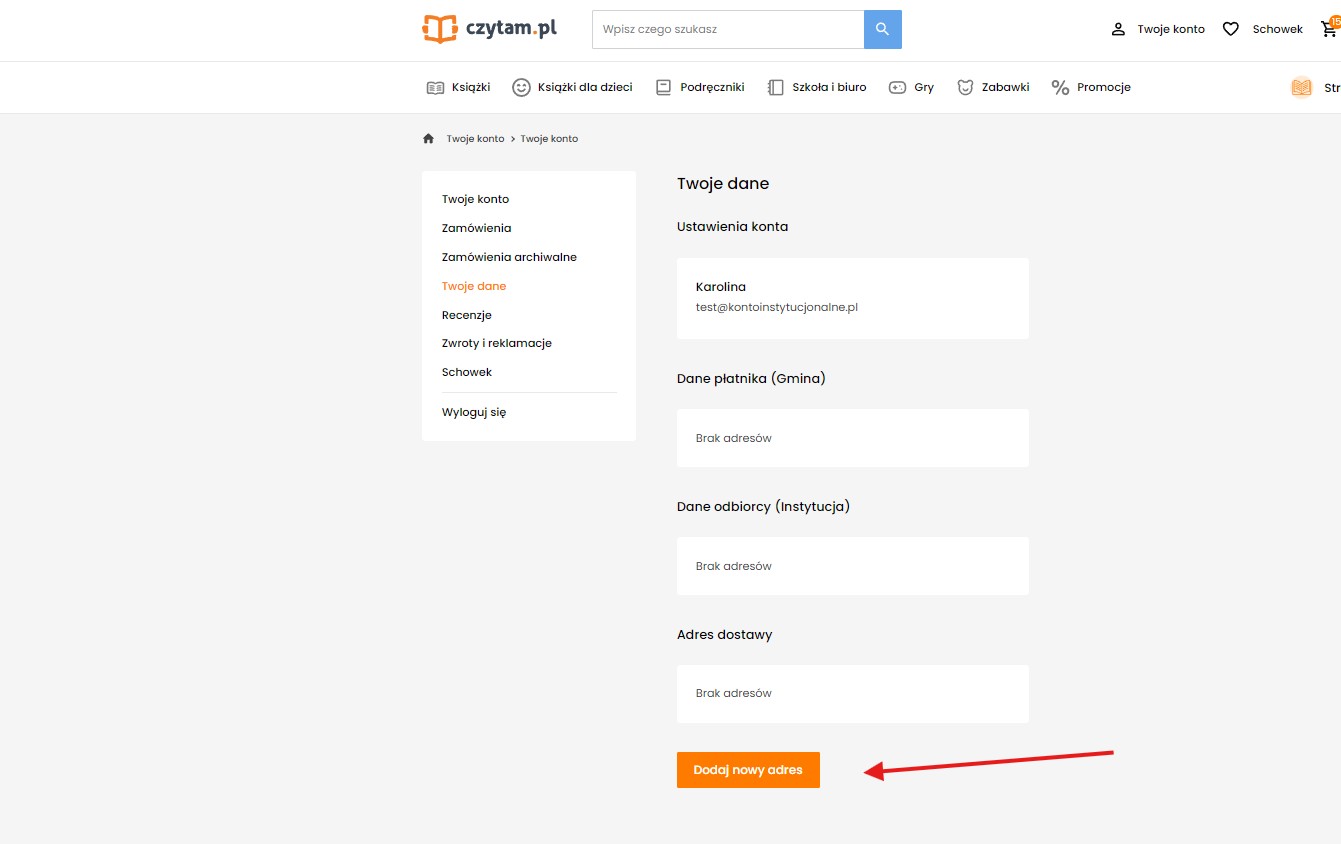Screen dimensions: 1341x844
Task: Open Recenzje in the sidebar
Action: pos(467,315)
